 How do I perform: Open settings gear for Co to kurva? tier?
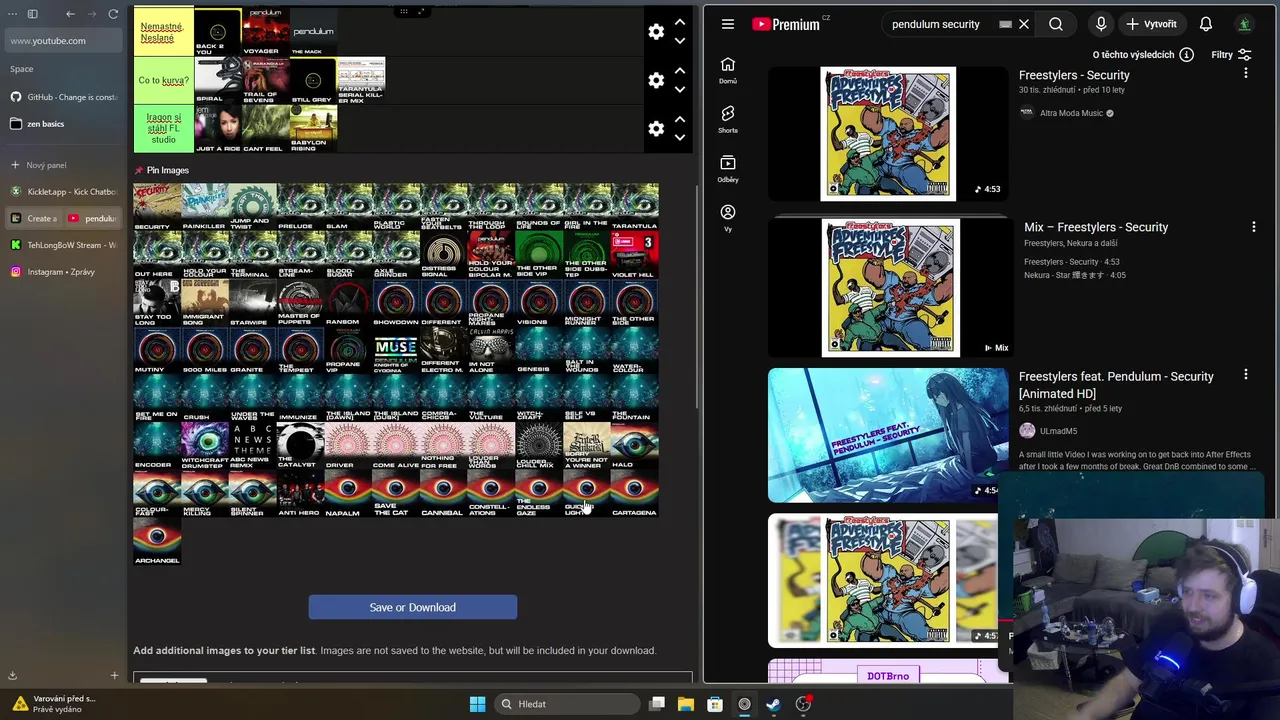pos(656,80)
